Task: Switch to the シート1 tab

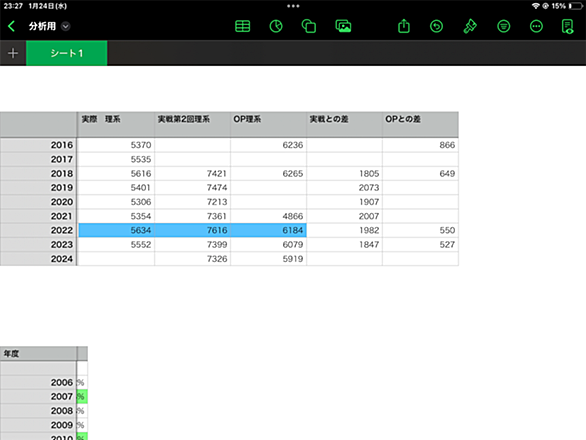Action: [67, 53]
